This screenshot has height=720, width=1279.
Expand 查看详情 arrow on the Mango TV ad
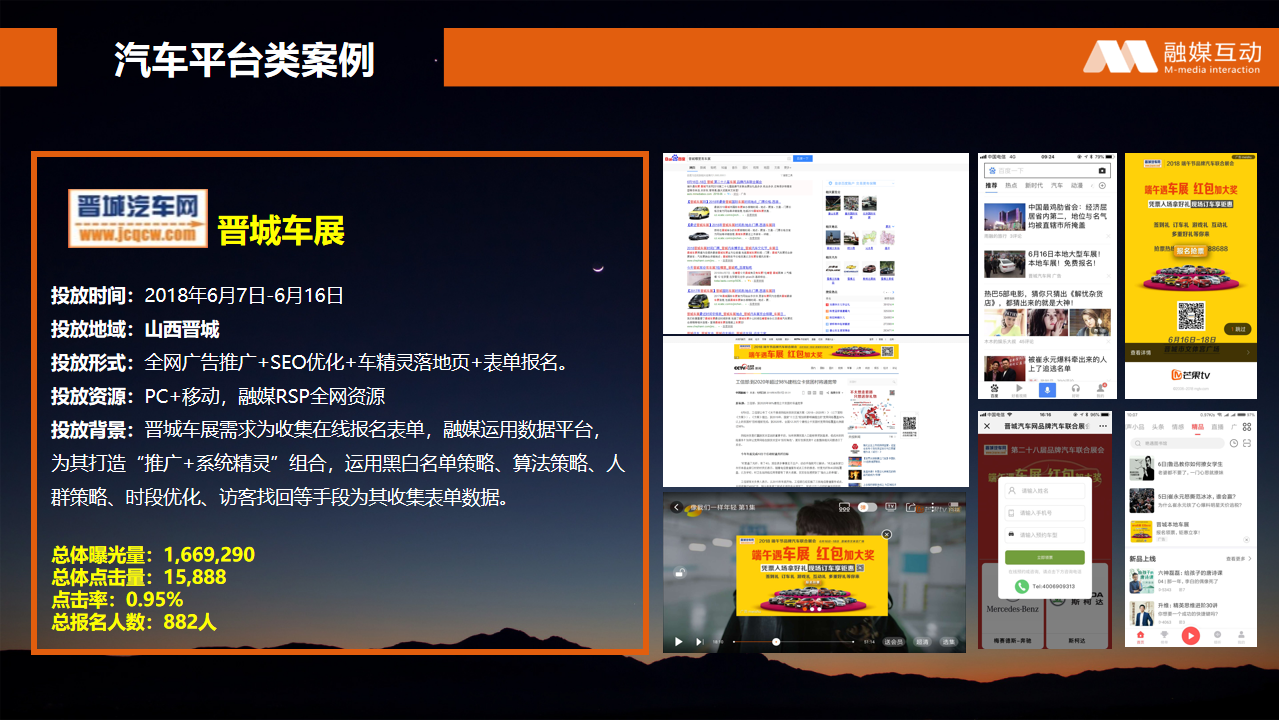[1248, 353]
